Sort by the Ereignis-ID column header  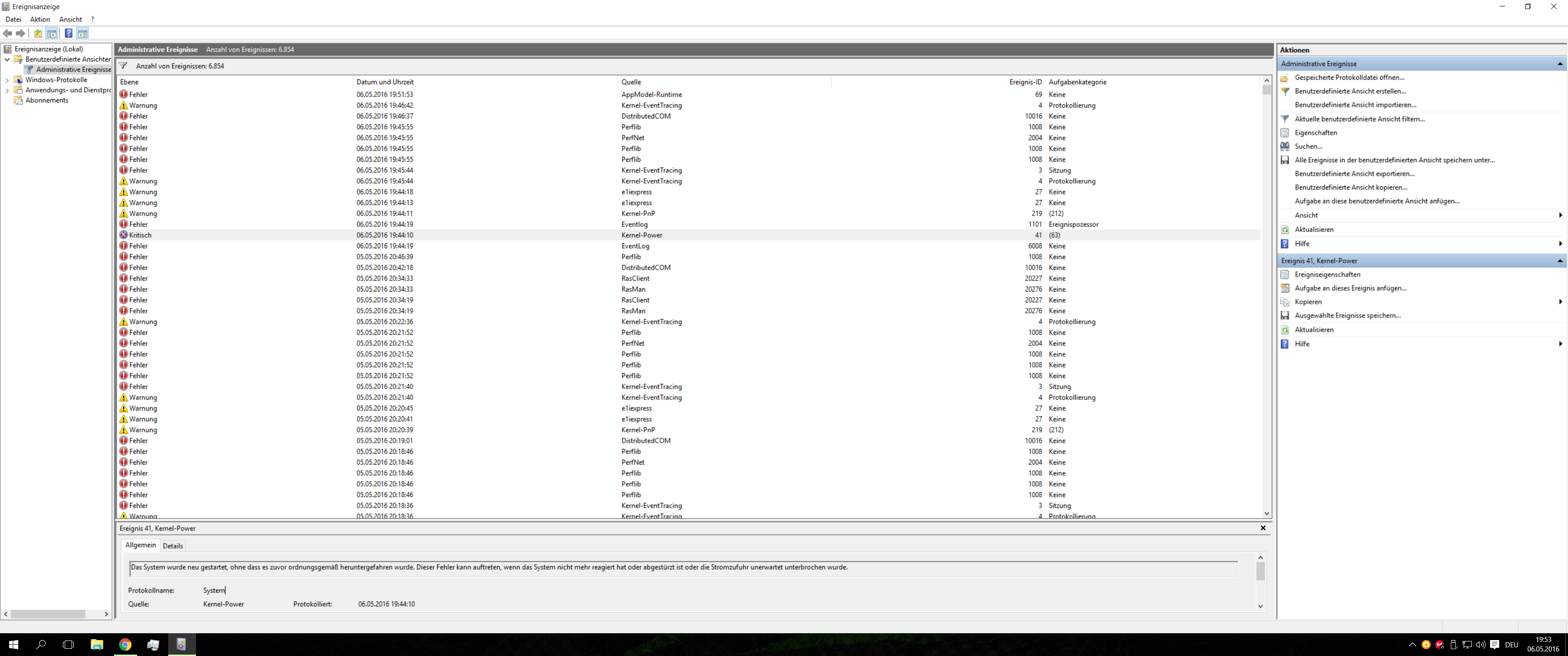tap(1025, 82)
